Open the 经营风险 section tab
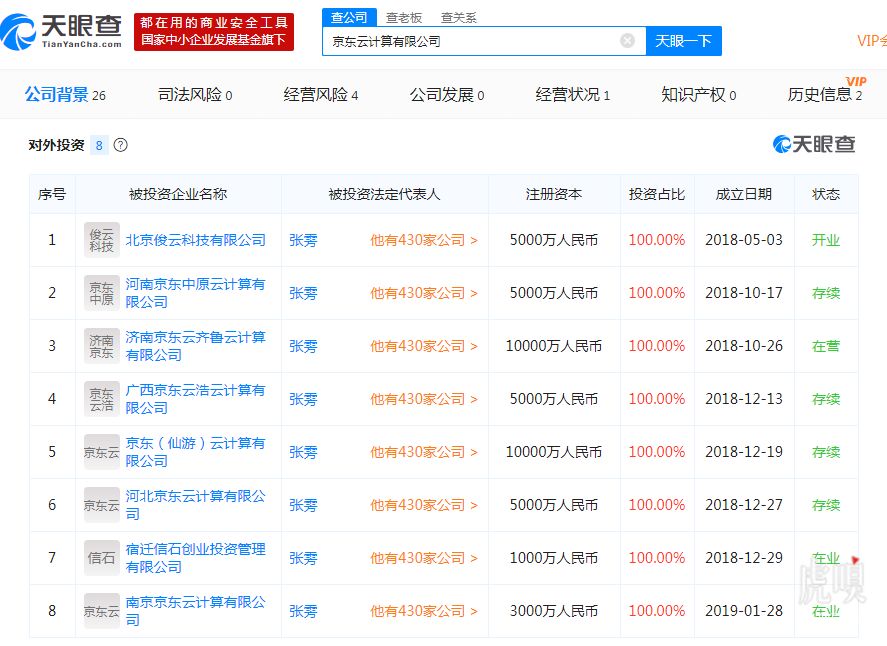Screen dimensions: 887x646 point(321,94)
